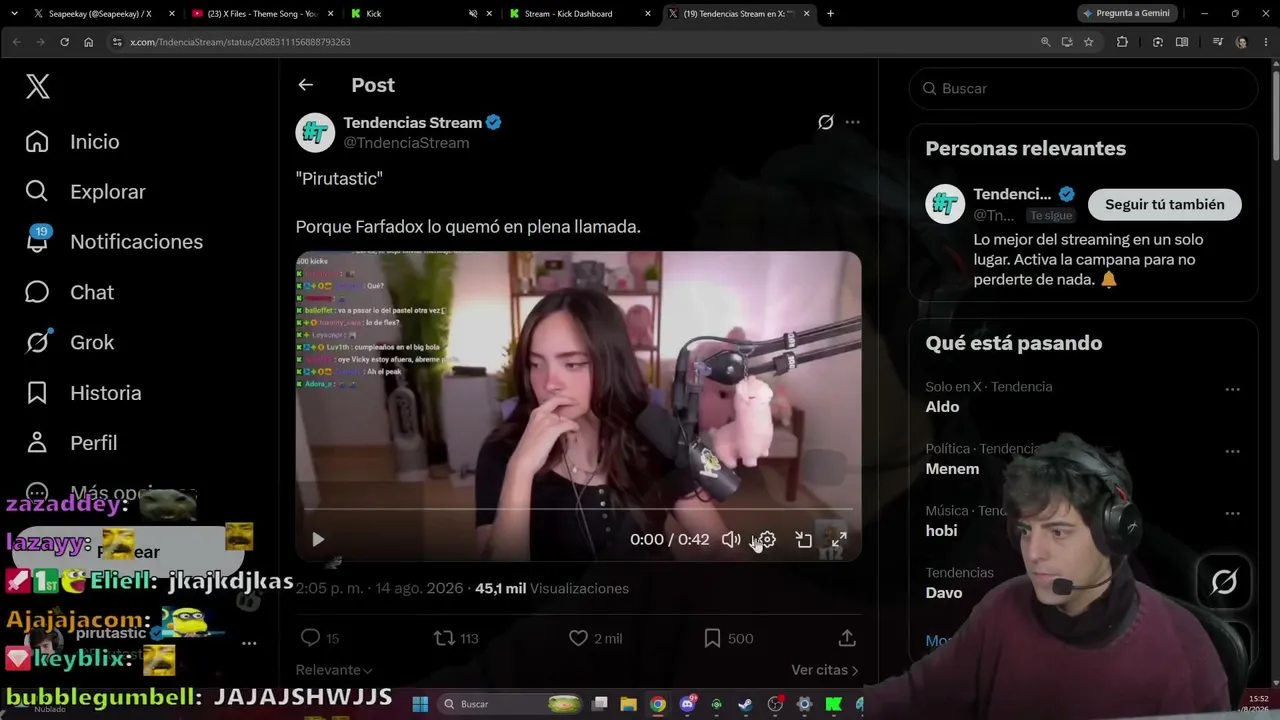Open the @TndenciaStream handle link
Screen dimensions: 1280x720
tap(406, 143)
